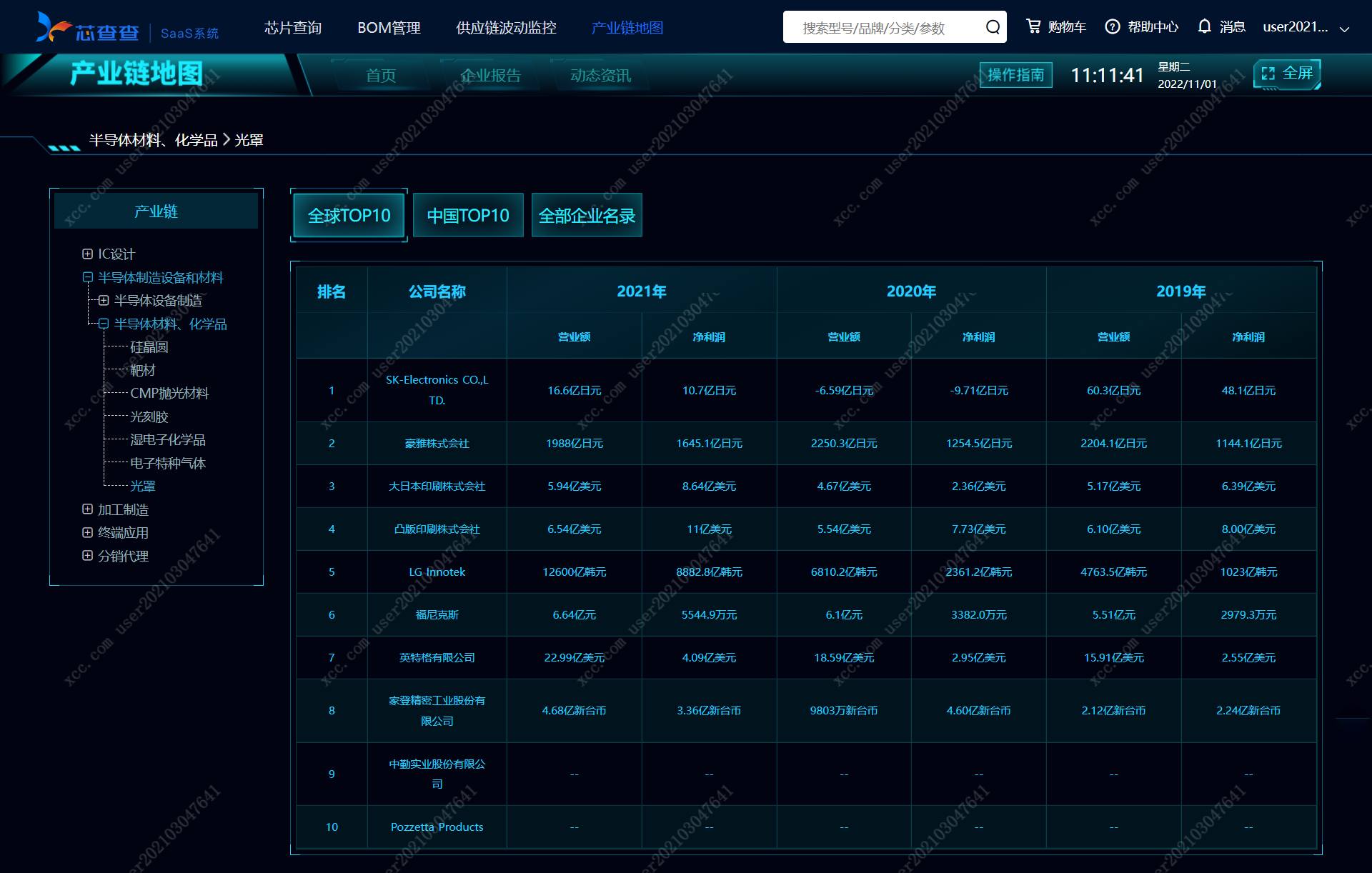Open the 供应链波动监控 menu
The image size is (1372, 873).
506,28
